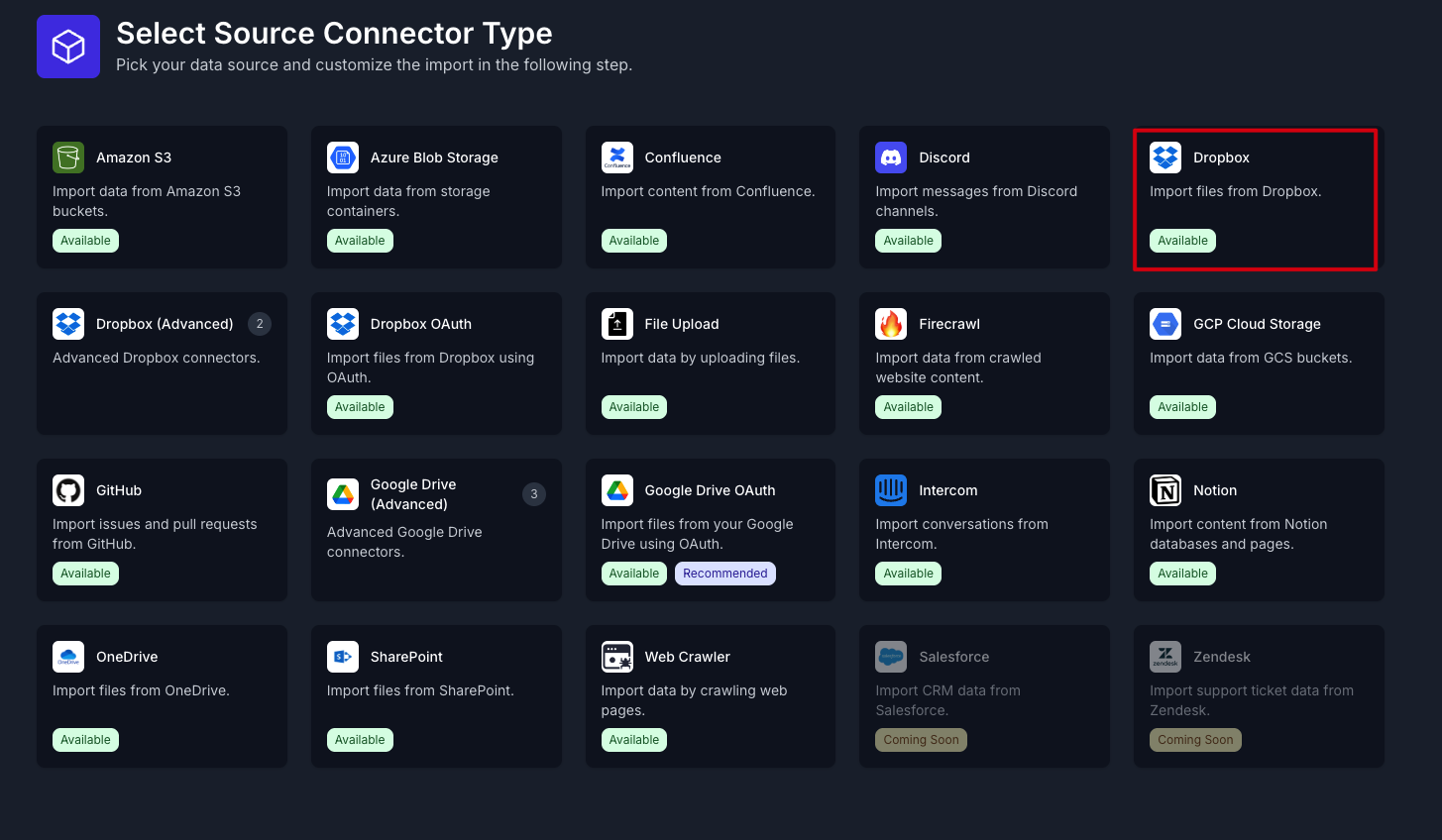The height and width of the screenshot is (840, 1442).
Task: Expand Dropbox (Advanced) via count badge 2
Action: click(x=260, y=324)
